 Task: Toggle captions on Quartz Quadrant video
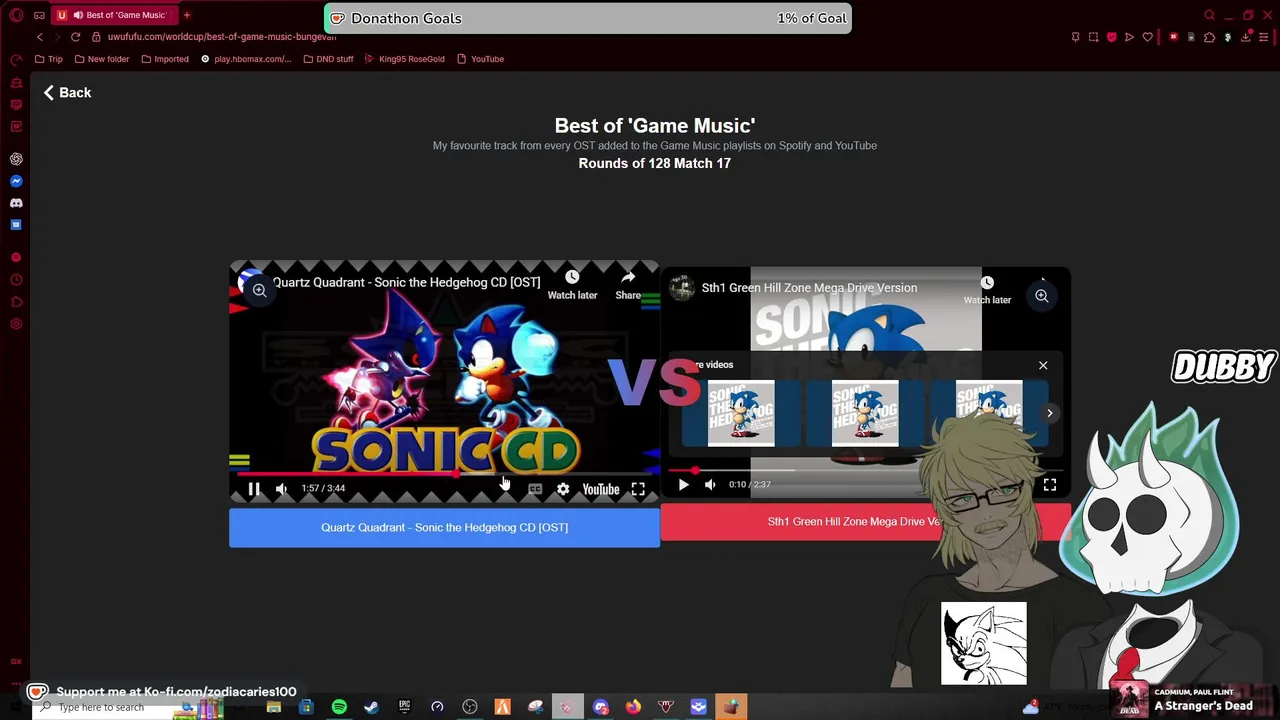(x=535, y=489)
